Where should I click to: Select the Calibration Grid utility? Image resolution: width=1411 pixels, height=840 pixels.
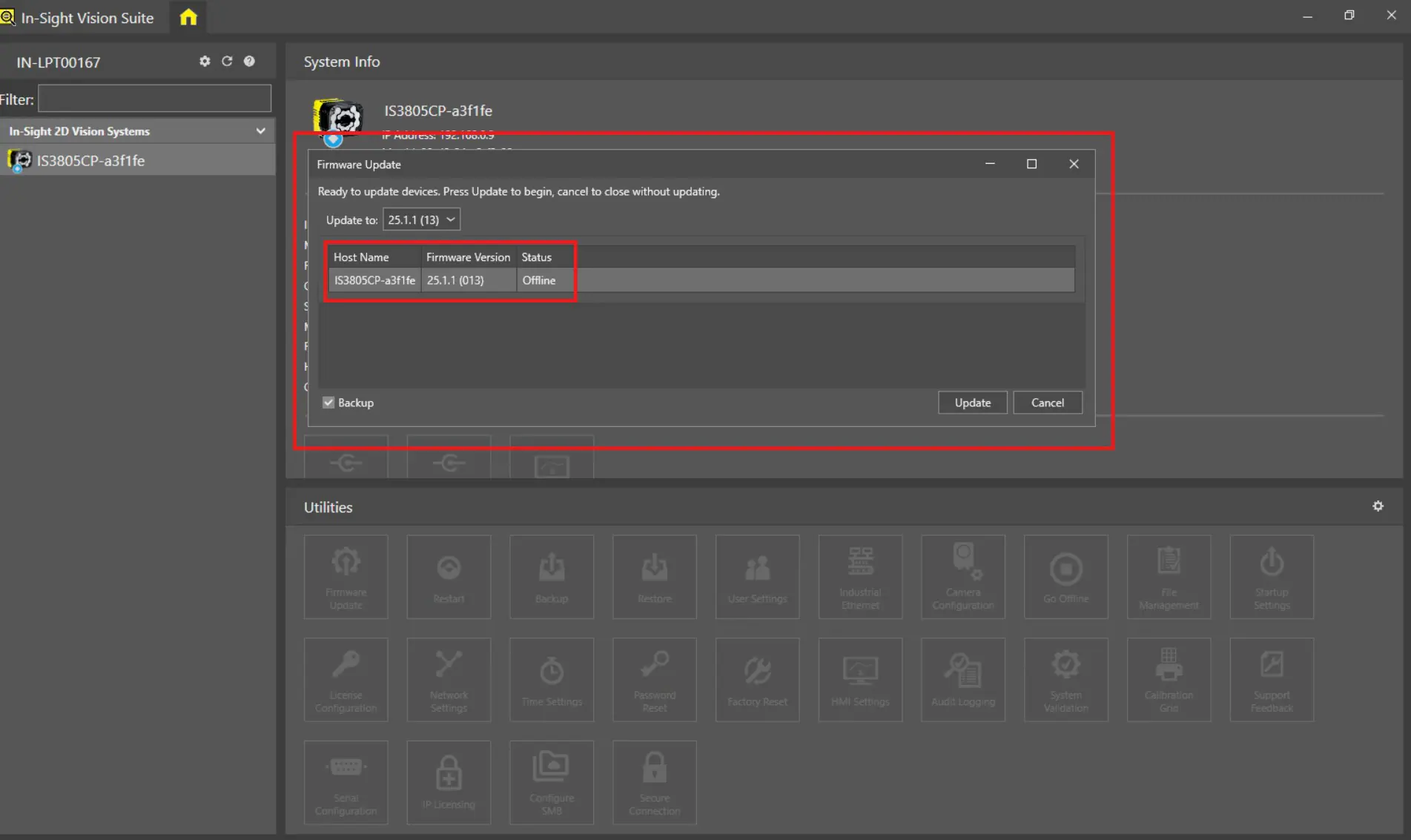coord(1169,679)
